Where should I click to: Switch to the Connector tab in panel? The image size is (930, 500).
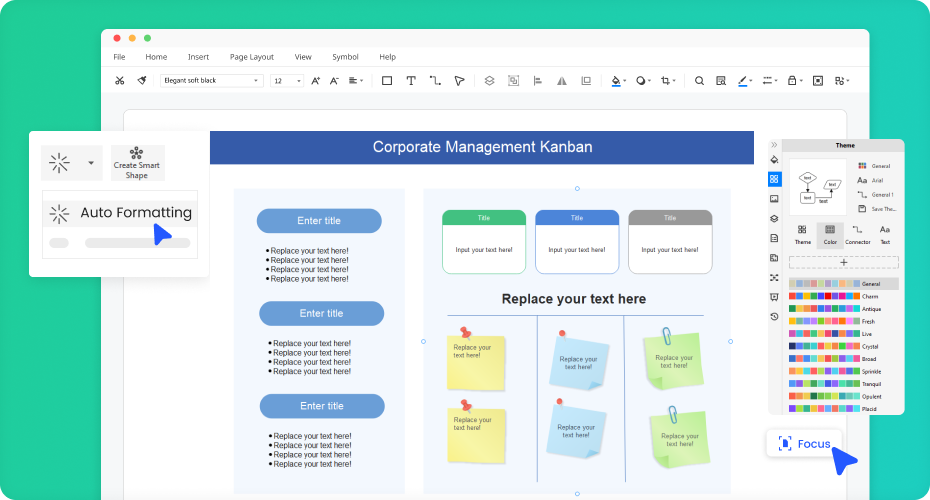tap(858, 235)
